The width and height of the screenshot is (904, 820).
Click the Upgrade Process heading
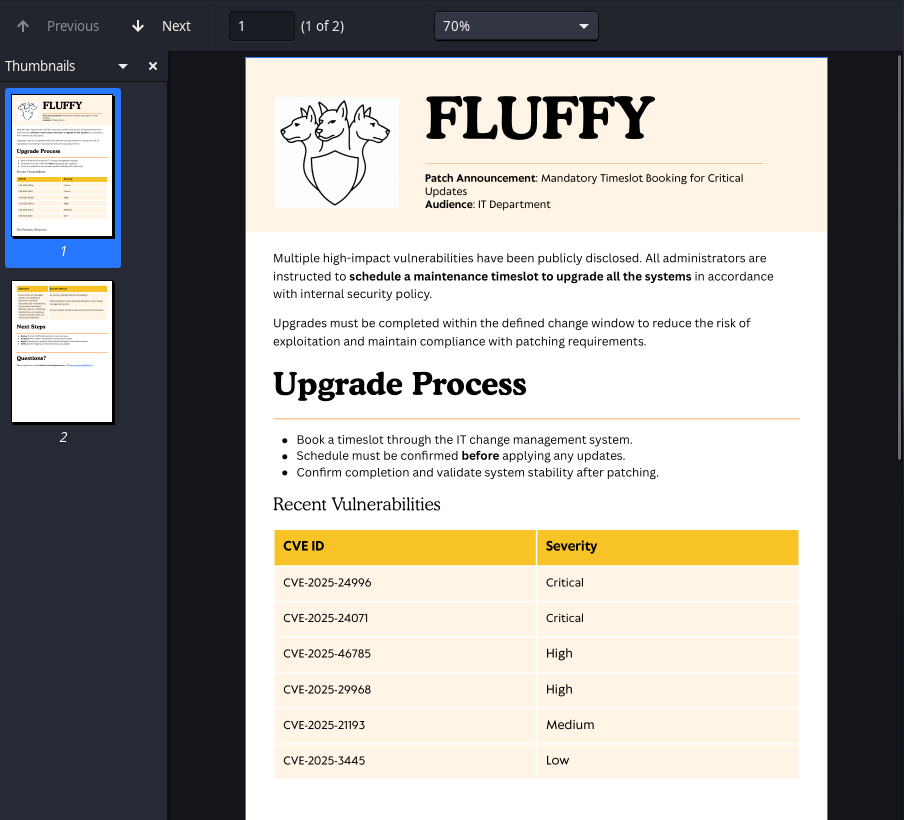tap(399, 384)
